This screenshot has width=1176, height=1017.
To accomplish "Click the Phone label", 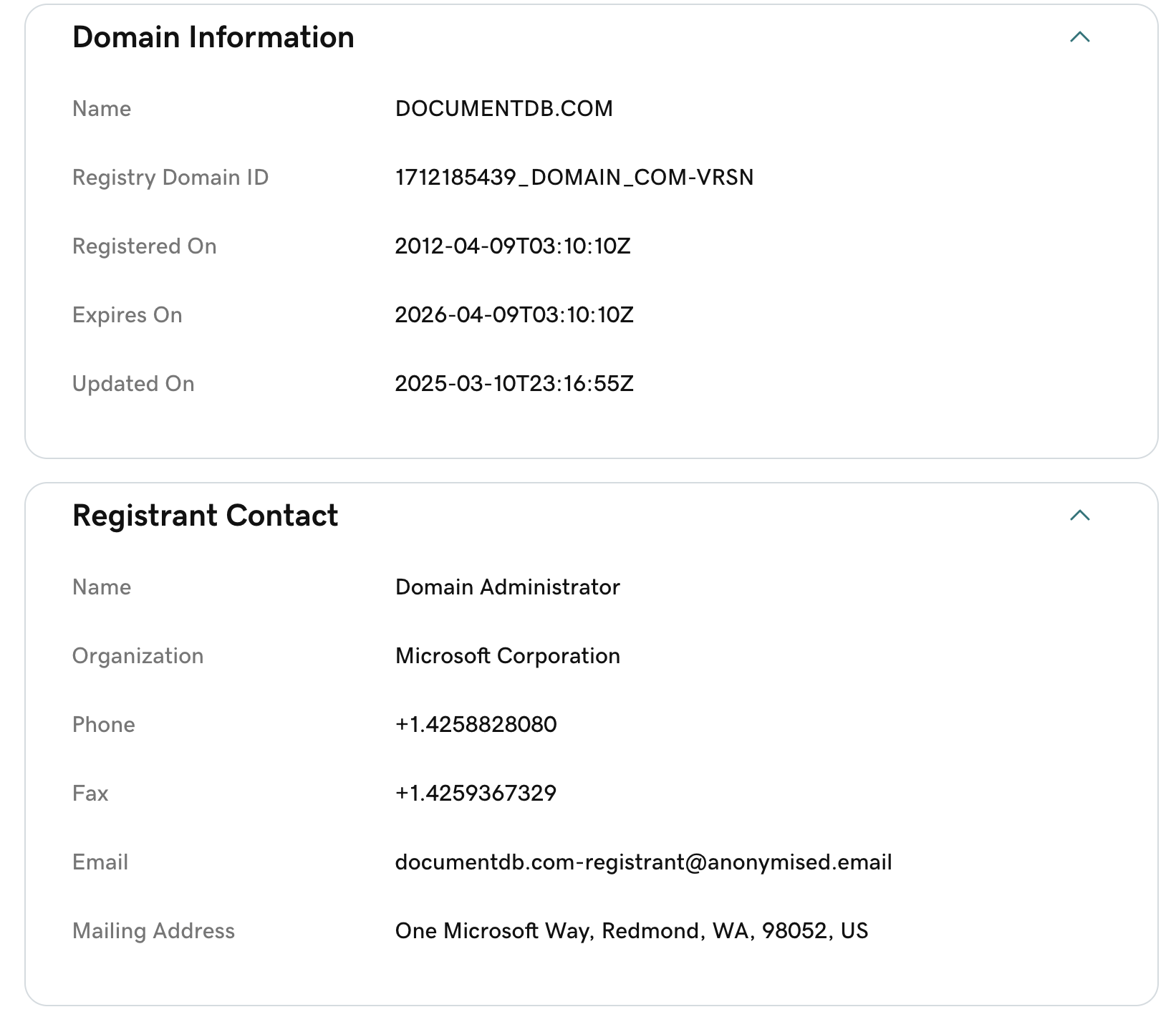I will tap(104, 725).
